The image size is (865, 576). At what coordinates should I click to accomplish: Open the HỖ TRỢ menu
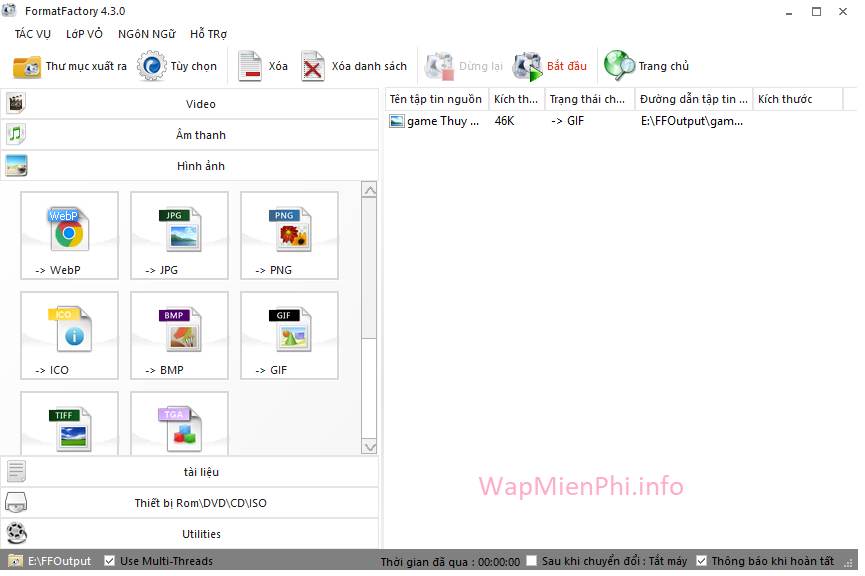point(209,34)
